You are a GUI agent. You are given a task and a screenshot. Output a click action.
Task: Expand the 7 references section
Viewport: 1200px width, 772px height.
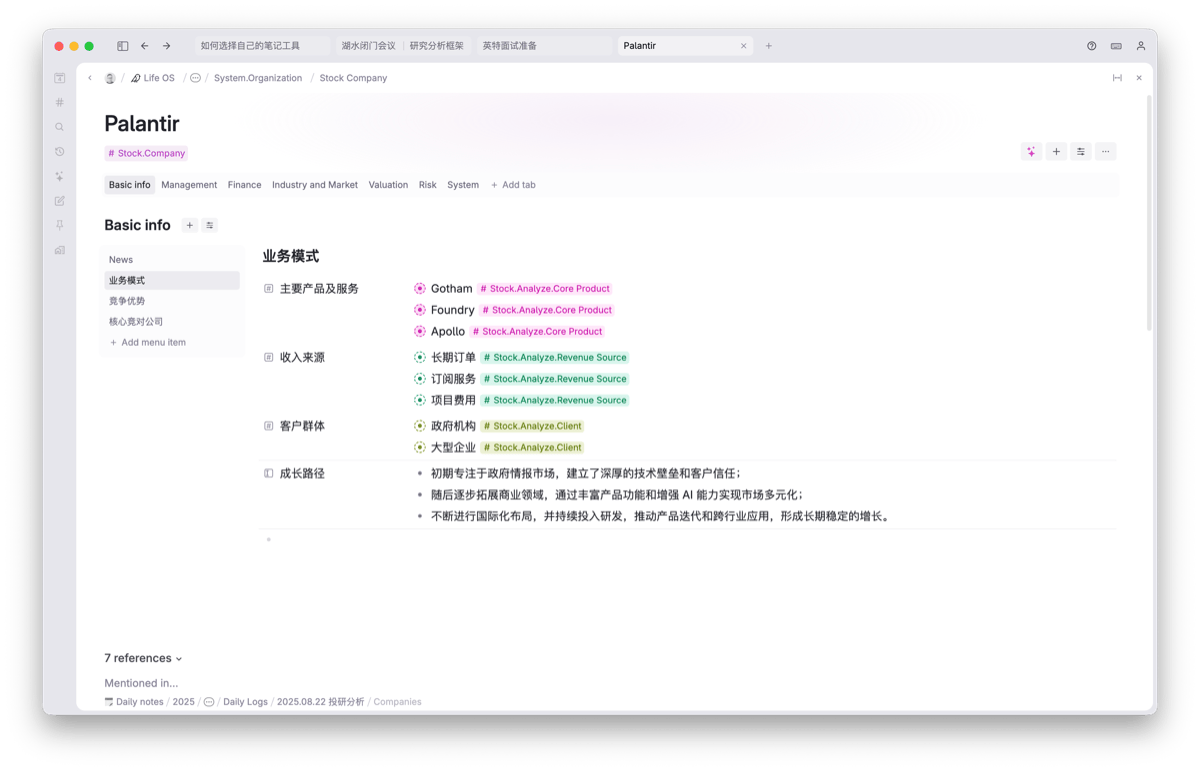click(143, 658)
